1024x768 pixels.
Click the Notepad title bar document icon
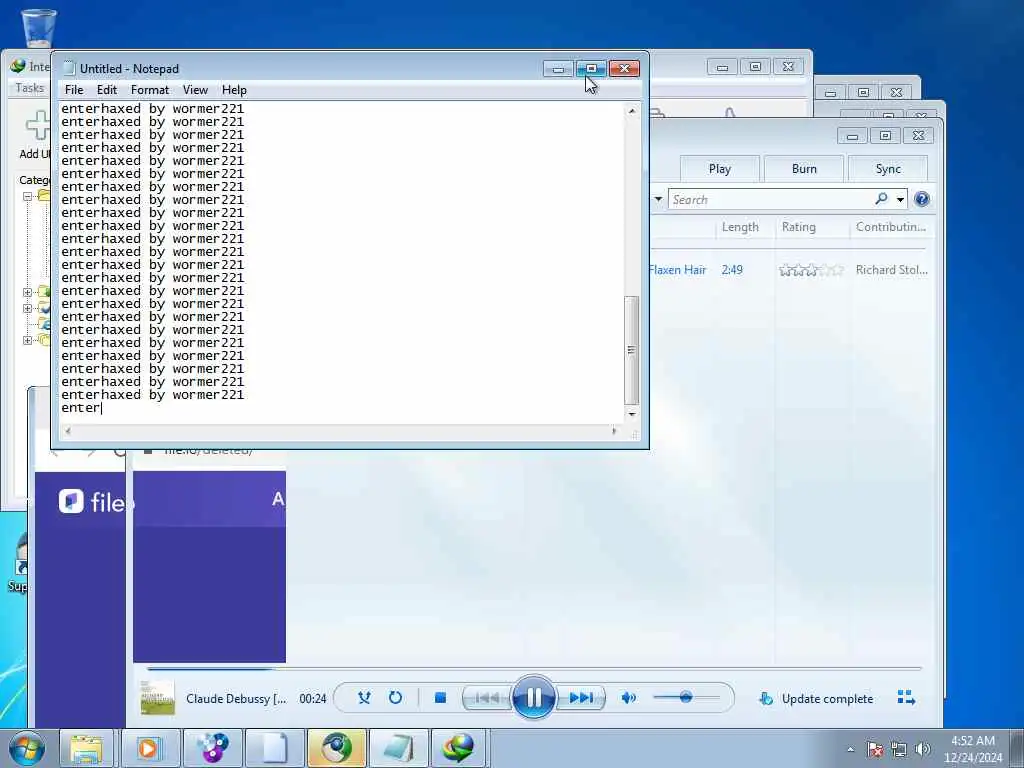point(69,69)
